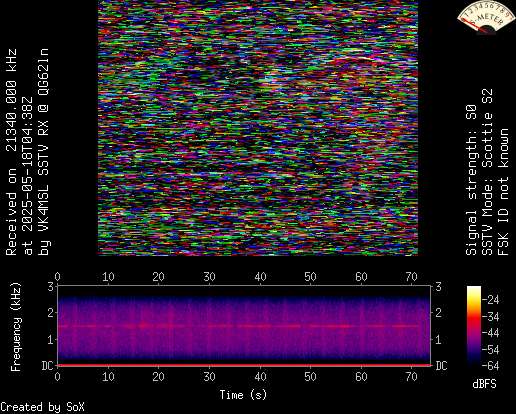
Task: Click the audio spectrogram plot
Action: (x=244, y=326)
